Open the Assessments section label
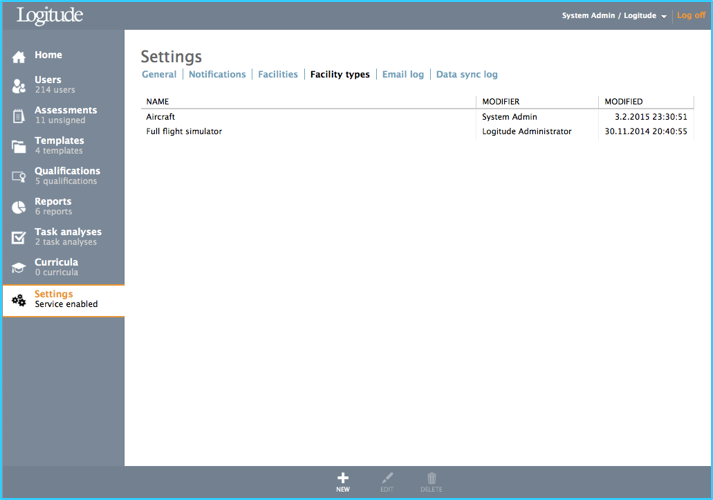Image resolution: width=713 pixels, height=500 pixels. coord(66,110)
